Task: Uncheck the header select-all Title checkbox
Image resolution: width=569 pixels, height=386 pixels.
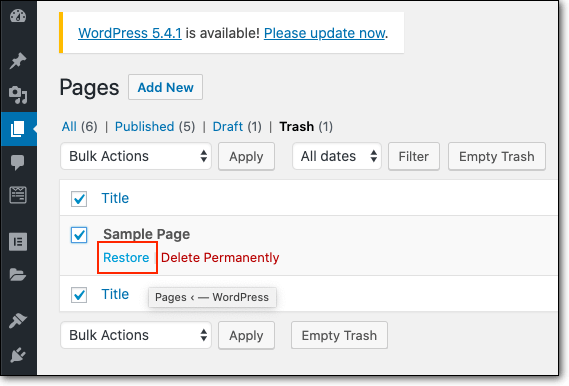Action: pos(79,199)
